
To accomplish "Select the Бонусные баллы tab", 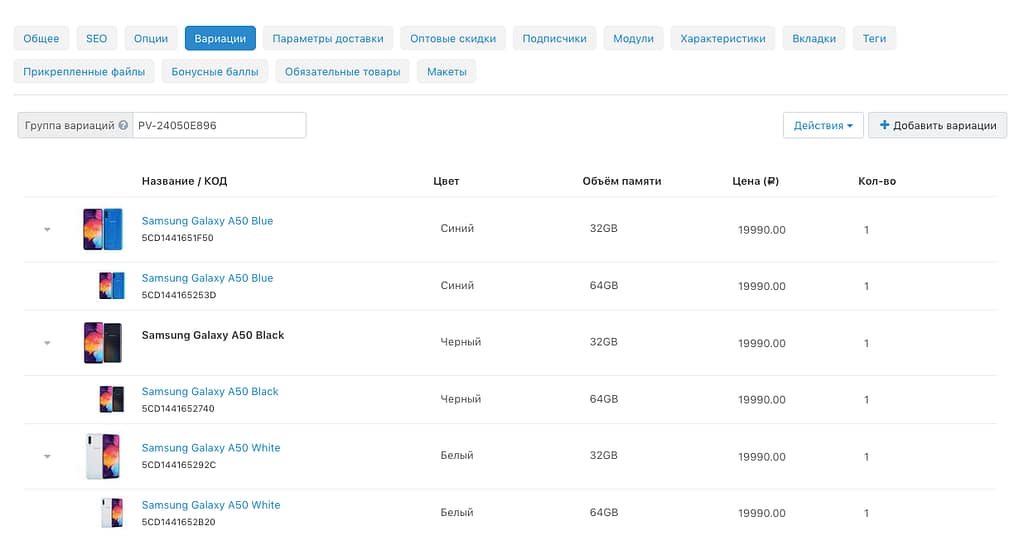I will click(215, 72).
